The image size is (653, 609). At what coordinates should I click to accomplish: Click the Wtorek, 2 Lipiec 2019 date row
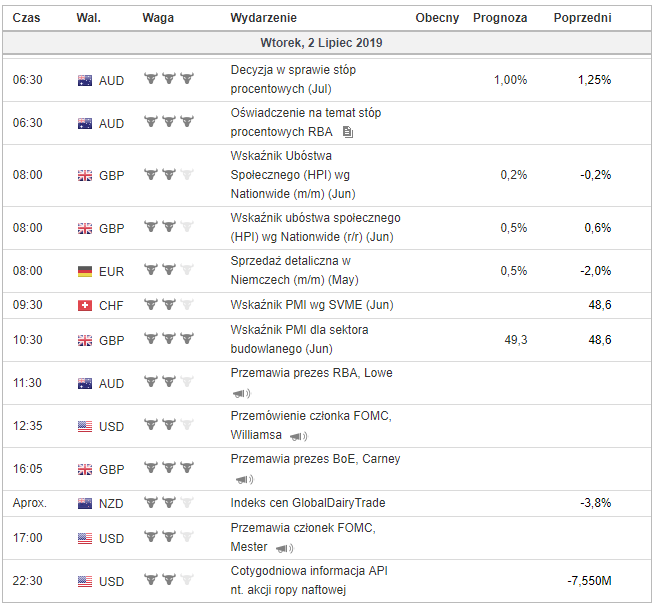(x=326, y=42)
